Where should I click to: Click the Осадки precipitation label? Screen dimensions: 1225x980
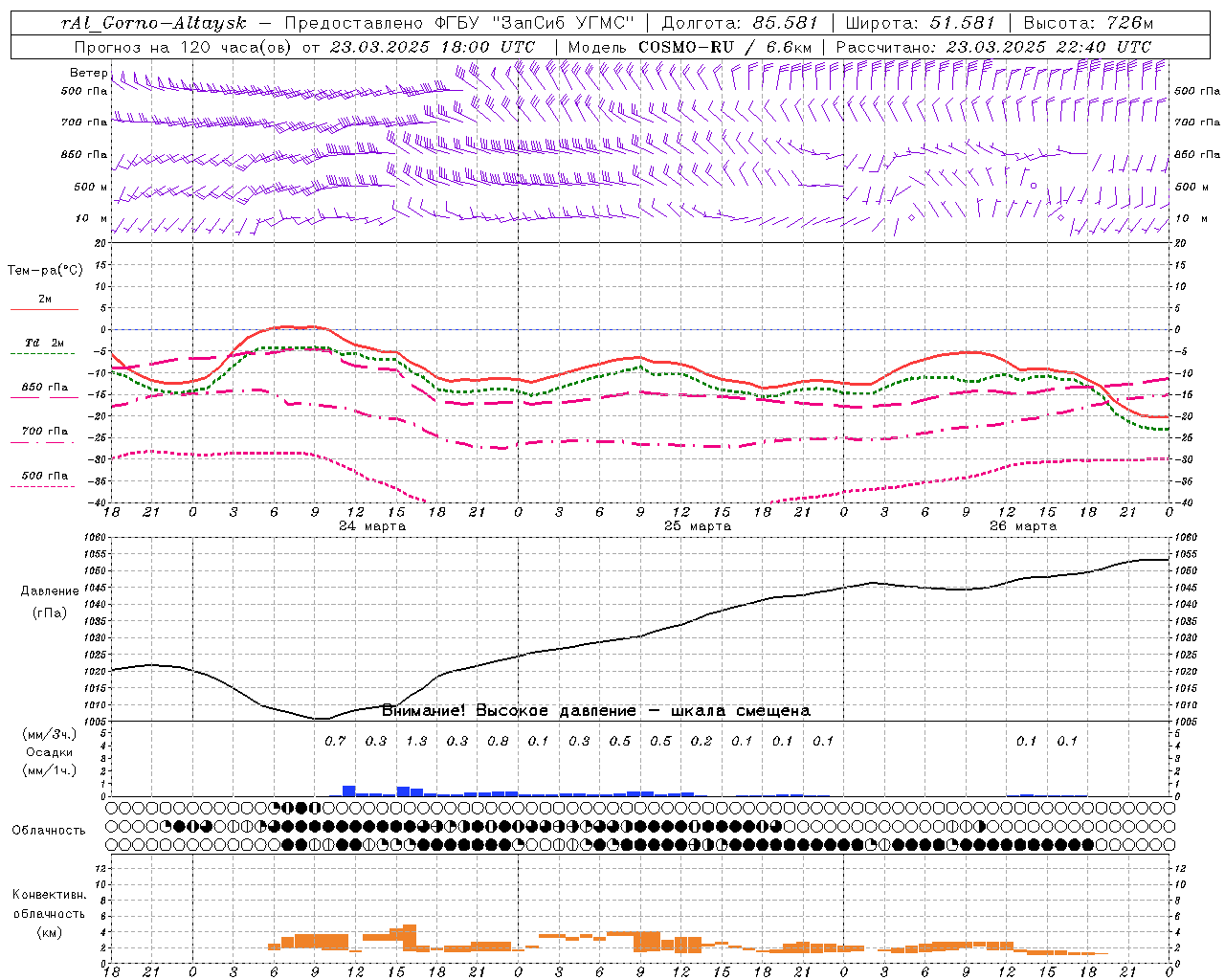(x=50, y=752)
